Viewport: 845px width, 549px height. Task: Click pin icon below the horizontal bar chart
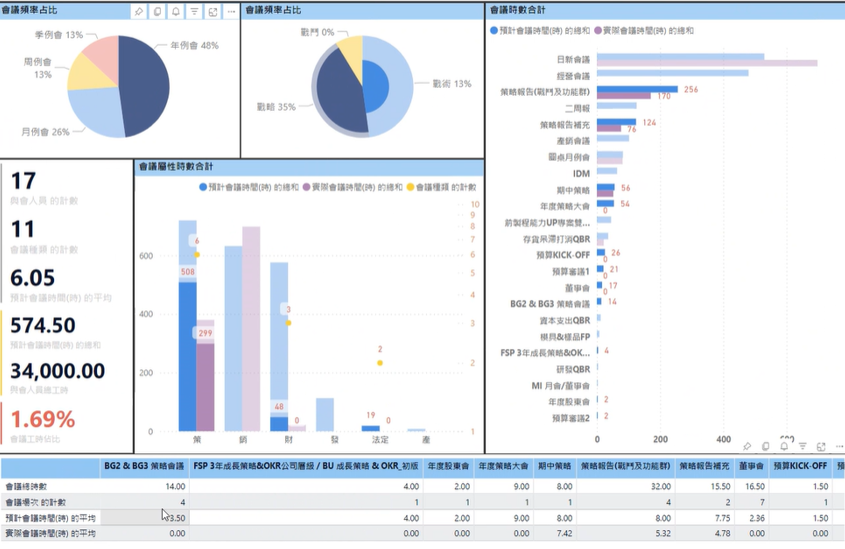tap(747, 446)
